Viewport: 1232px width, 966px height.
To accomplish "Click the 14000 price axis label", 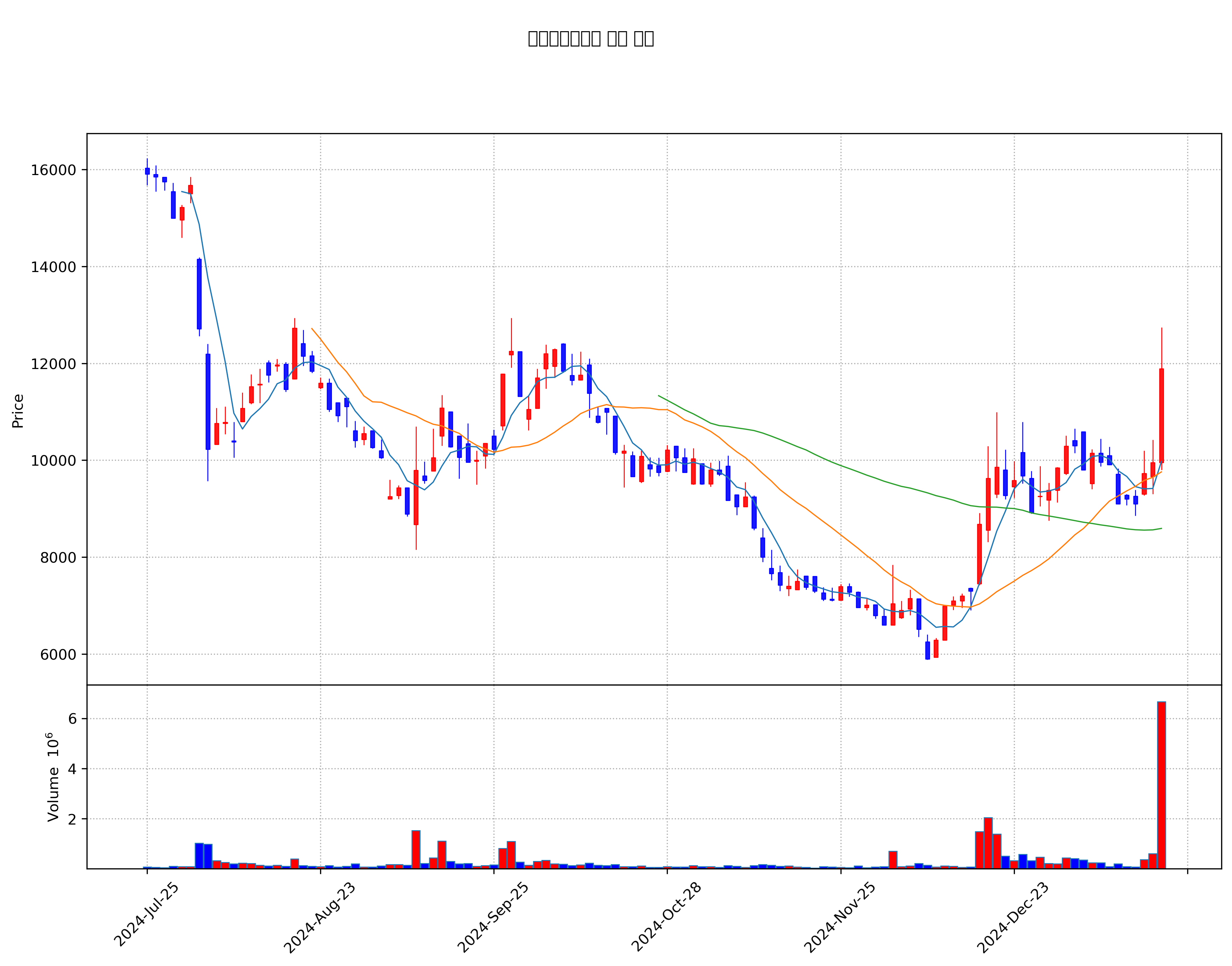I will (53, 267).
